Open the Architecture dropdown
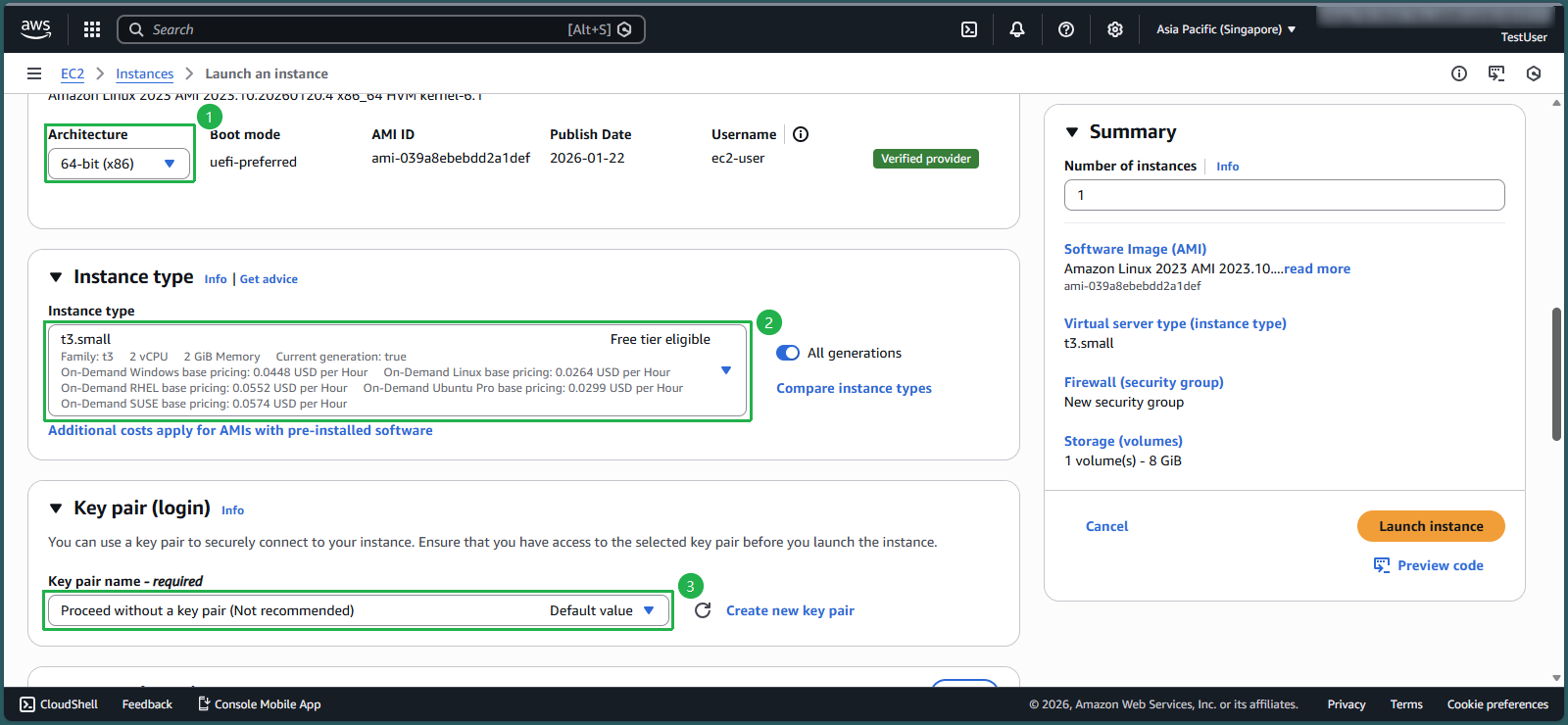1568x725 pixels. pyautogui.click(x=119, y=164)
